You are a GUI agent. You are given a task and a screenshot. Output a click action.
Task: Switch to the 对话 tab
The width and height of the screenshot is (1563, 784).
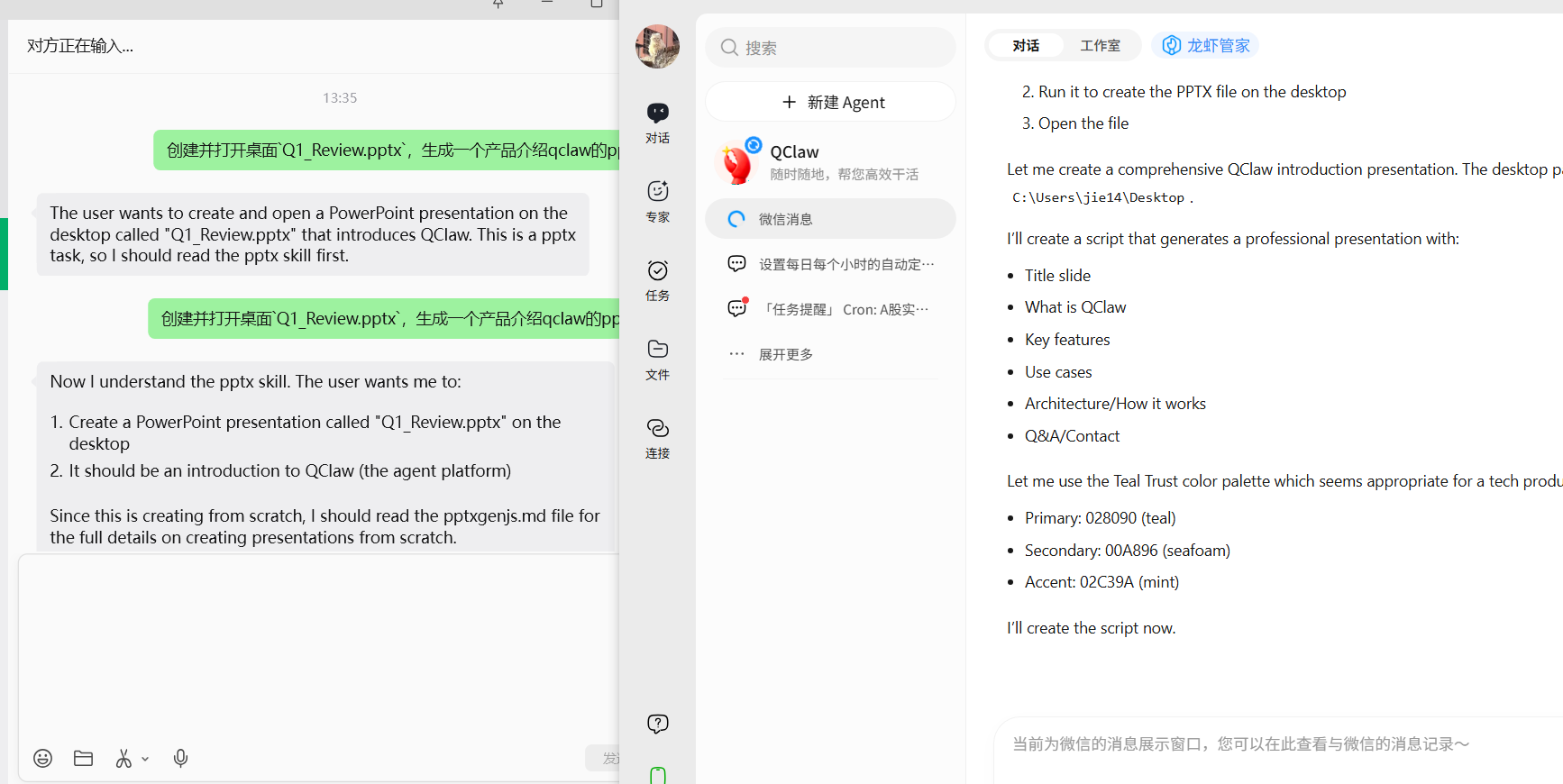(x=1026, y=45)
